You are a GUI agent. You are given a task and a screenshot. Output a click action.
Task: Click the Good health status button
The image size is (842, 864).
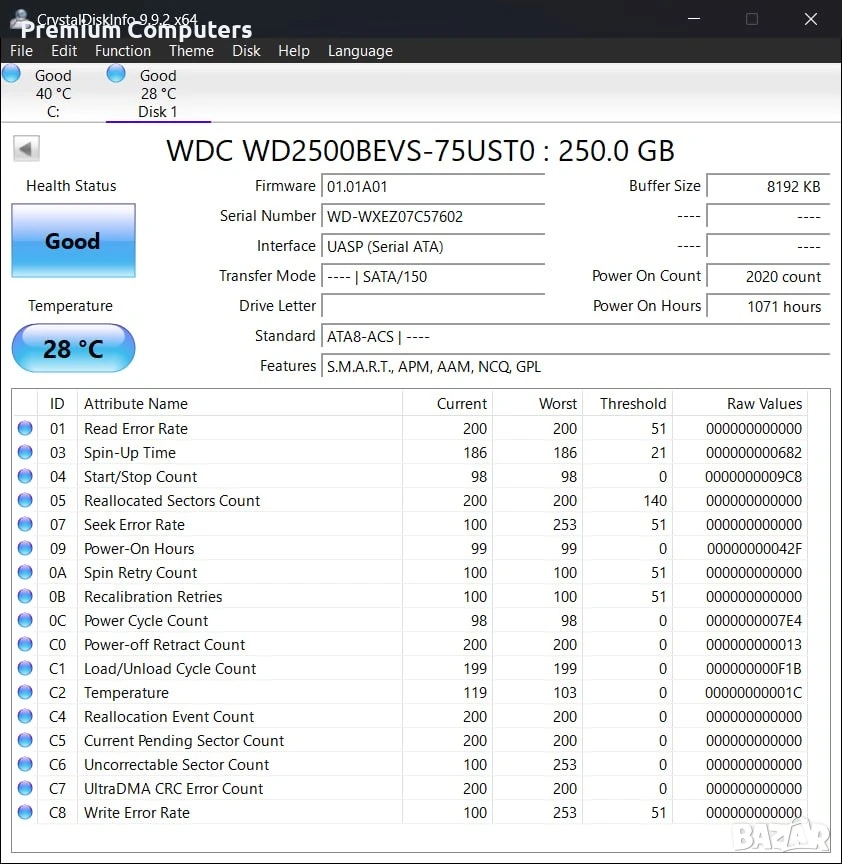point(73,241)
